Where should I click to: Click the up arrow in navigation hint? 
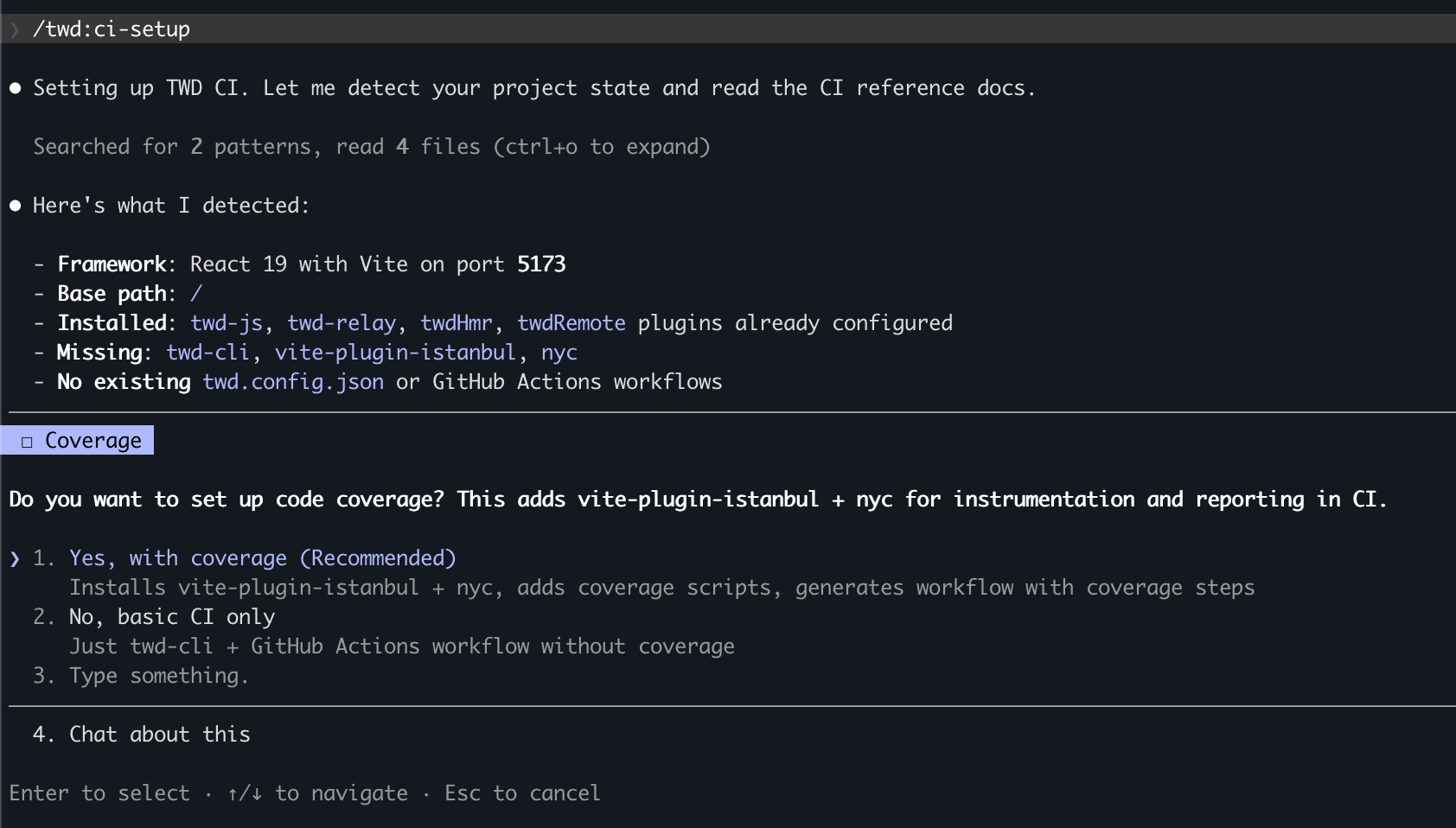coord(233,793)
